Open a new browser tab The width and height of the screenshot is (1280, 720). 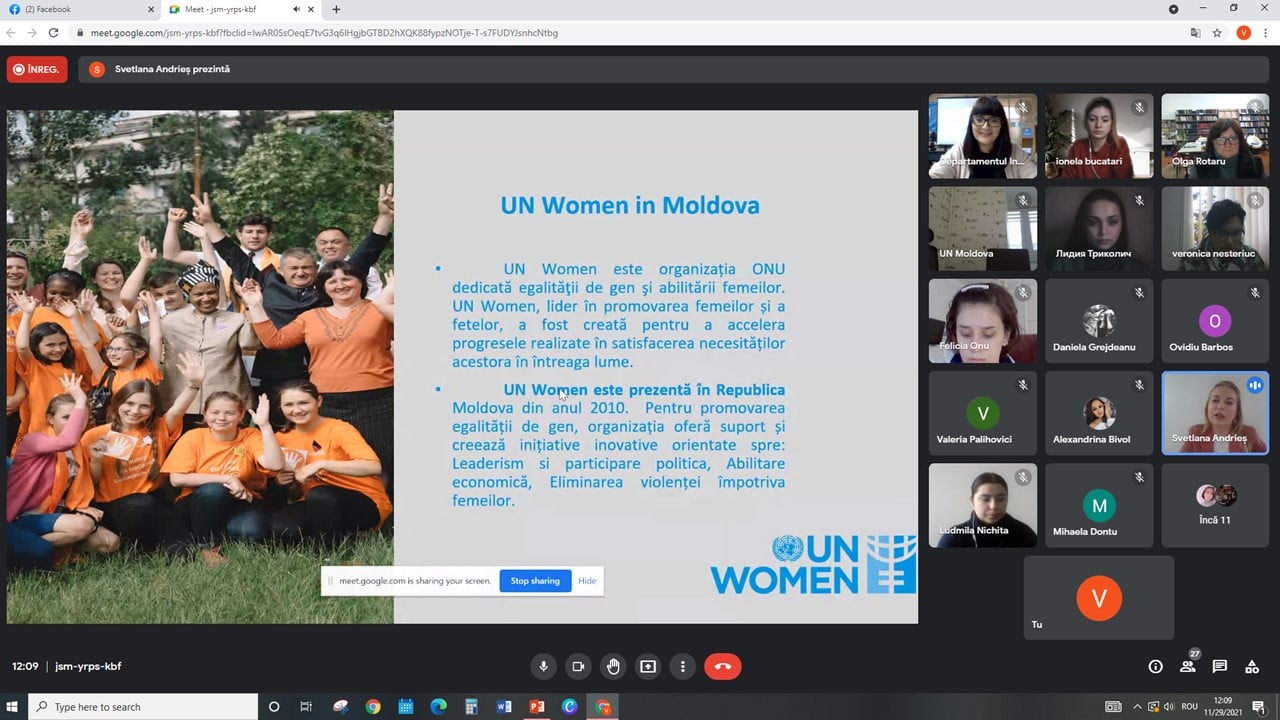[x=336, y=9]
